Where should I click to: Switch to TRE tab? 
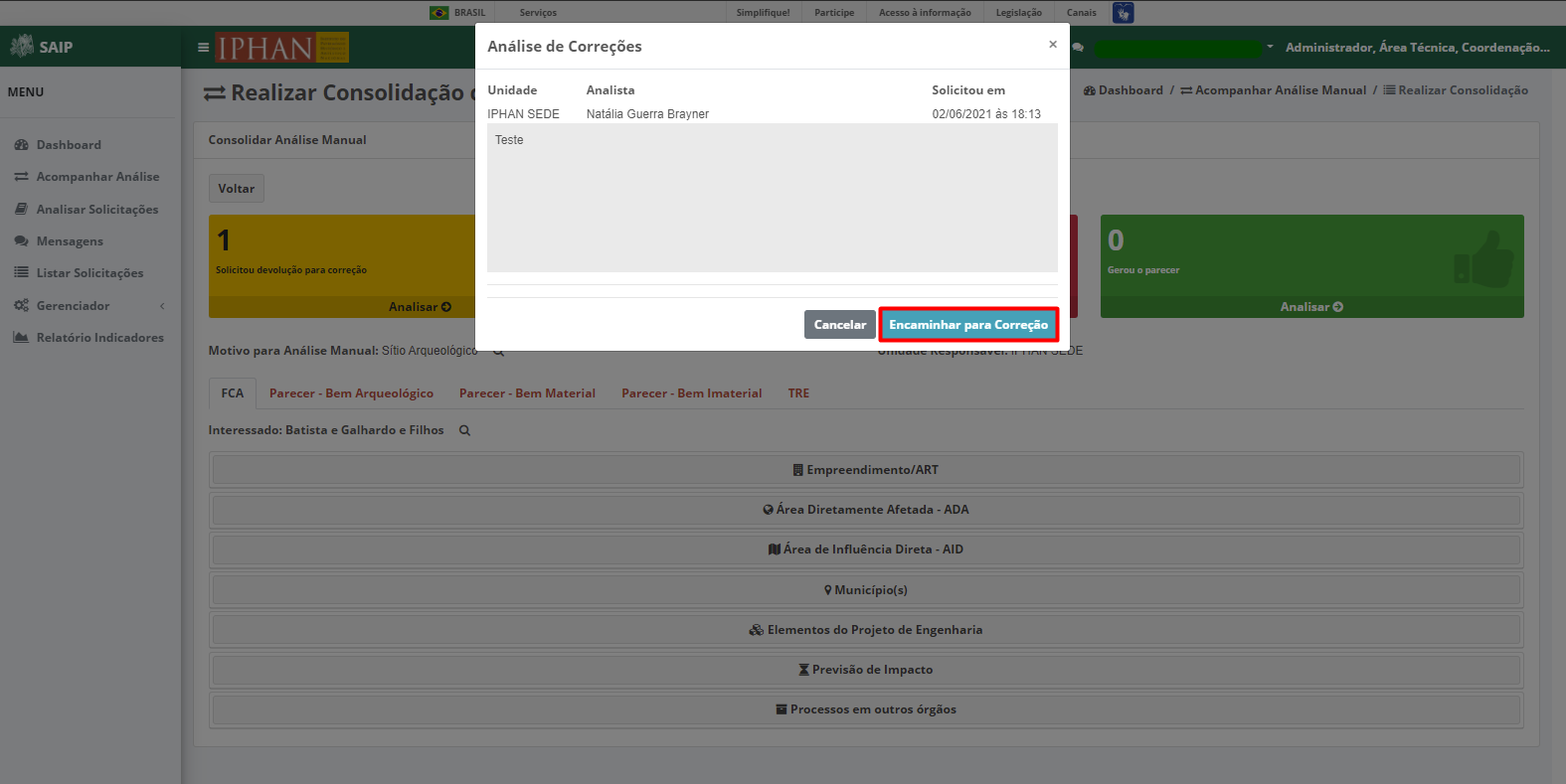pyautogui.click(x=798, y=393)
